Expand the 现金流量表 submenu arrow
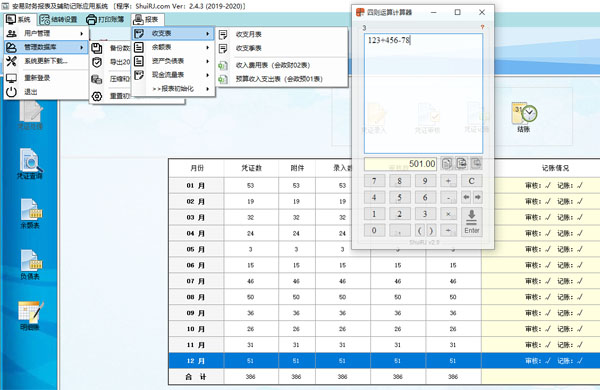600x390 pixels. click(207, 75)
